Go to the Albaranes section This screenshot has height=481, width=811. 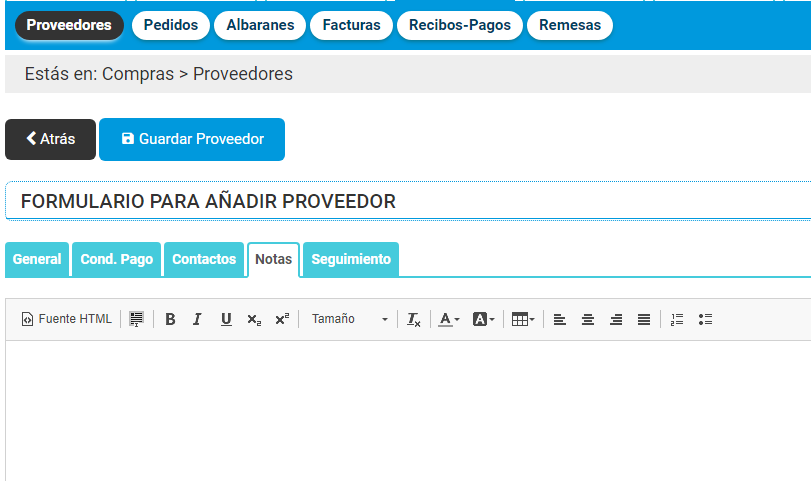pyautogui.click(x=260, y=25)
